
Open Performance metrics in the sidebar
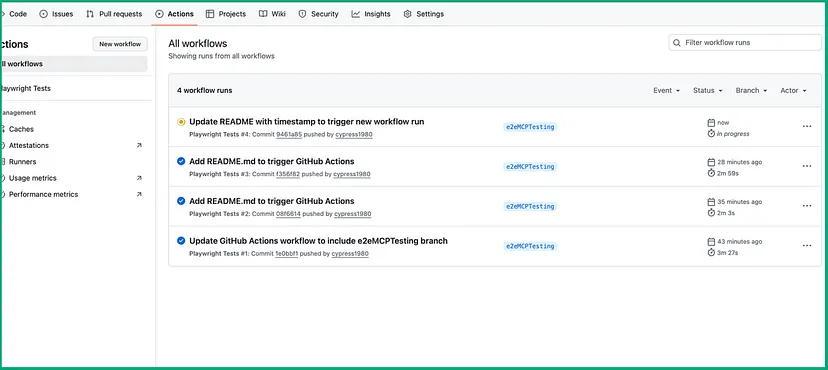43,194
